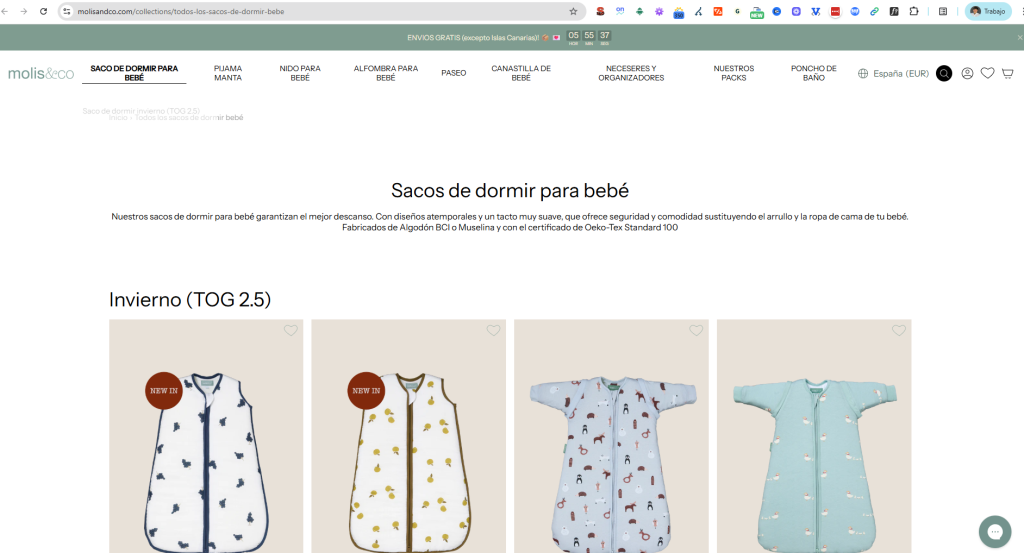The image size is (1024, 553).
Task: Go to Pijama Manta menu item
Action: (x=228, y=73)
